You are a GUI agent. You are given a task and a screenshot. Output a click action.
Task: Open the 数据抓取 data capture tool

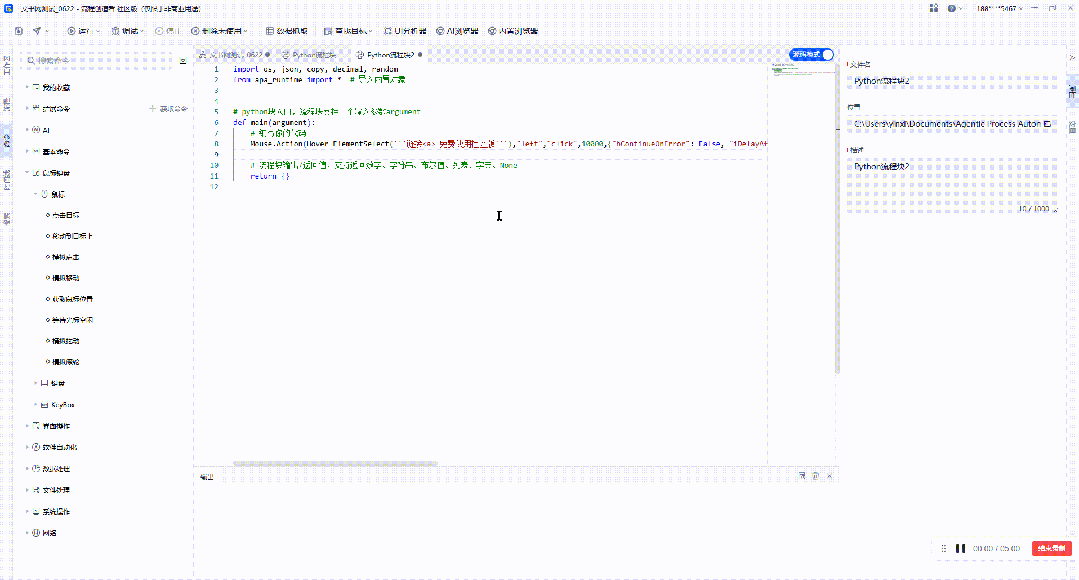[x=287, y=31]
